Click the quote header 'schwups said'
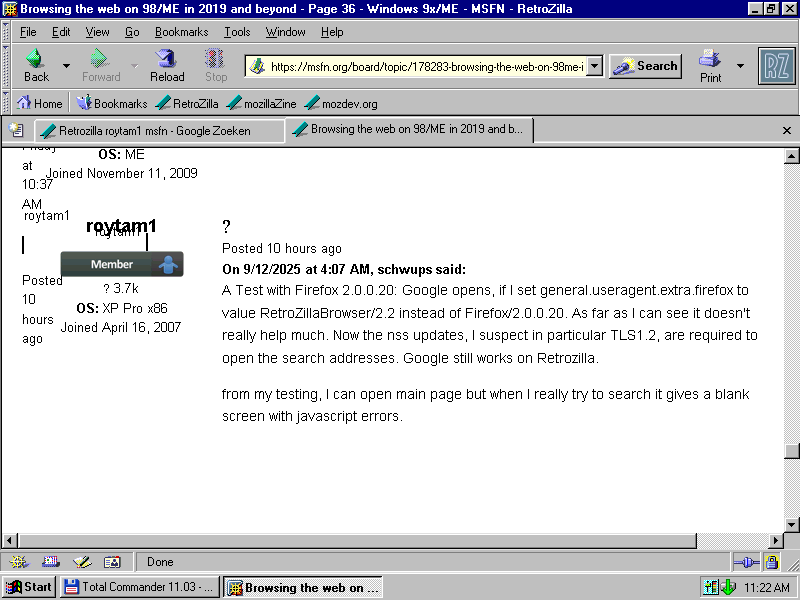The image size is (800, 600). (344, 269)
